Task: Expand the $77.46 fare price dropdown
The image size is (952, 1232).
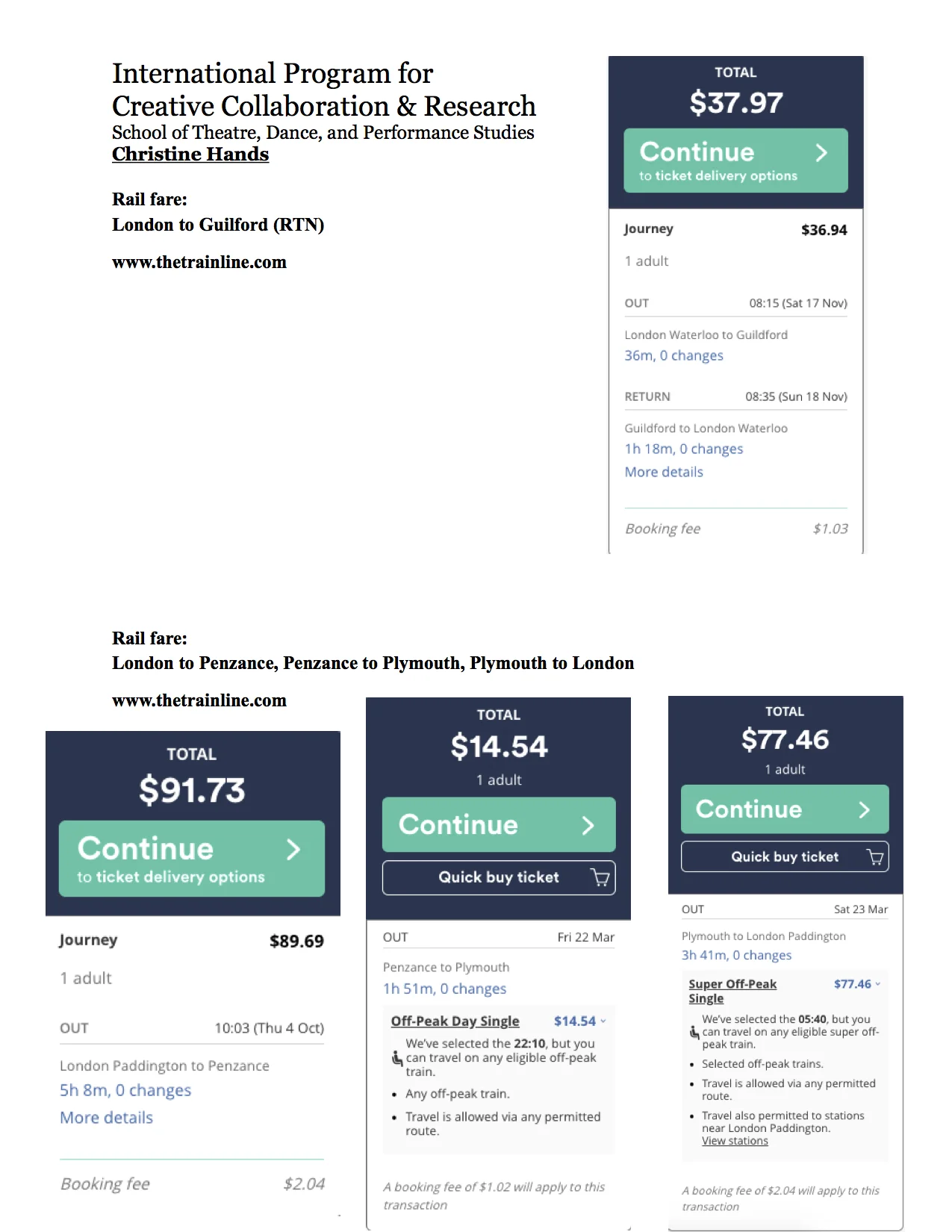Action: click(878, 984)
